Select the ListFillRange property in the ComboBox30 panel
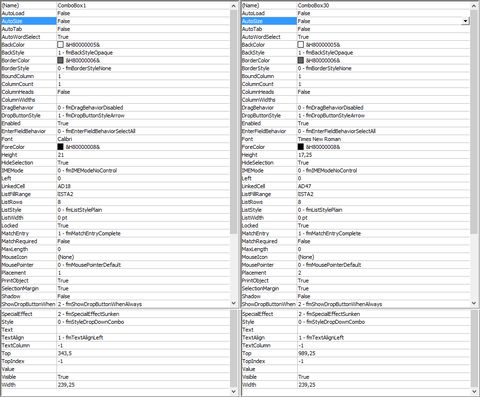 point(256,194)
